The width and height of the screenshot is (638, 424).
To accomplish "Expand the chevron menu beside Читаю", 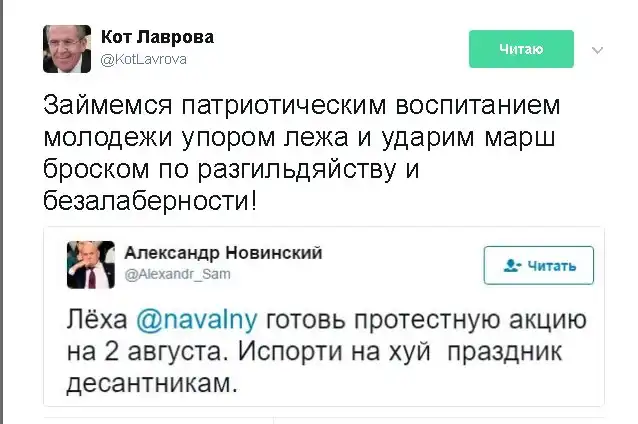I will click(x=598, y=49).
